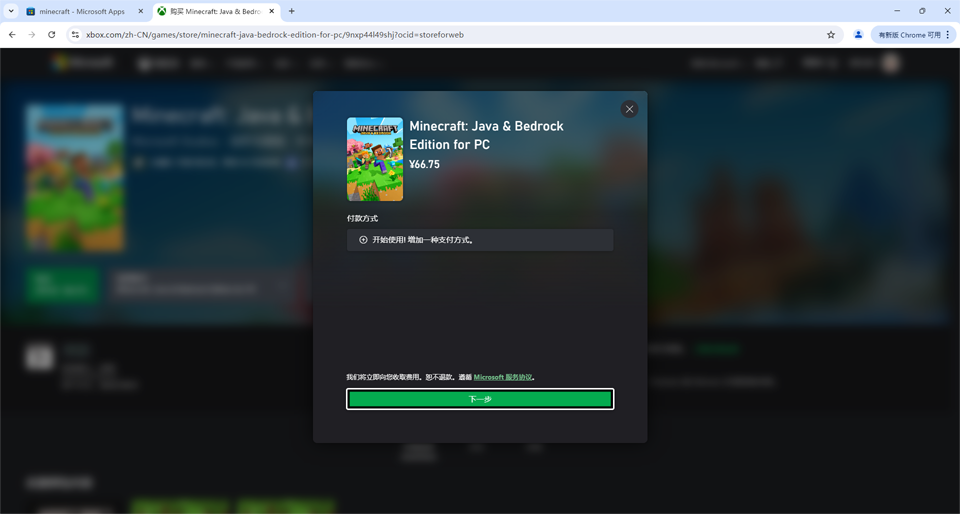Close the minecraft - Microsoft Apps tab

click(140, 12)
